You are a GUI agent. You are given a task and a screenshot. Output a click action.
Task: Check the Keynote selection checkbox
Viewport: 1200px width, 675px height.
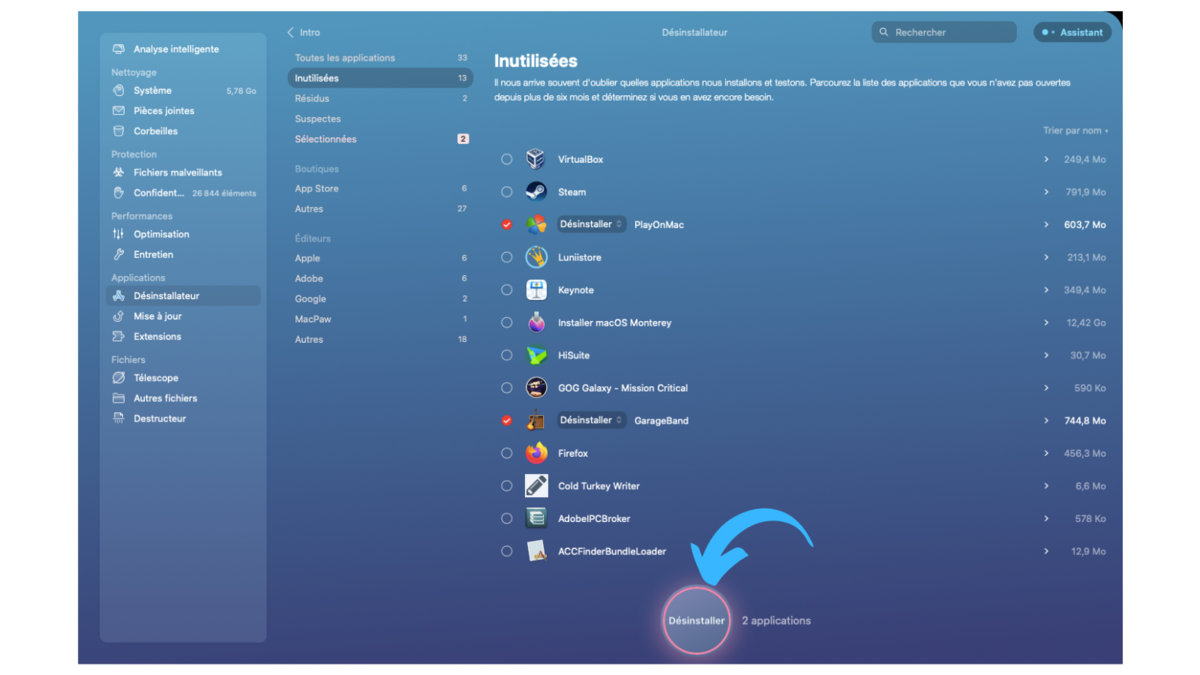pyautogui.click(x=507, y=290)
